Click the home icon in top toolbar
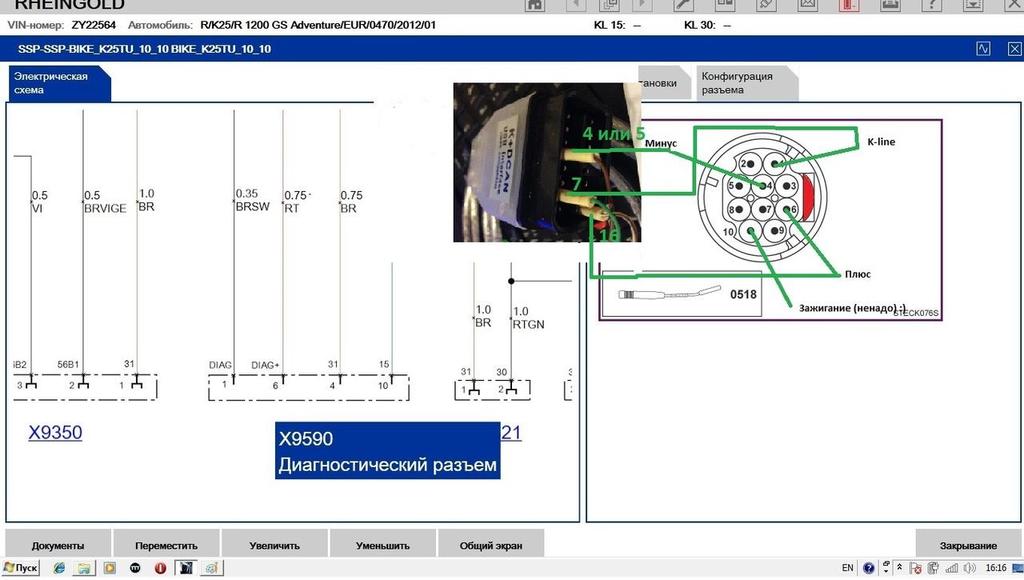1024x580 pixels. (535, 5)
